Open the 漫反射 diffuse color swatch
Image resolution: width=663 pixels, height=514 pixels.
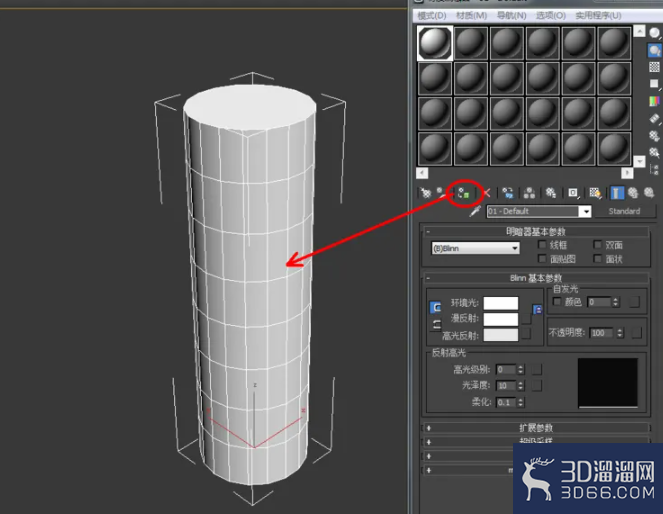501,319
